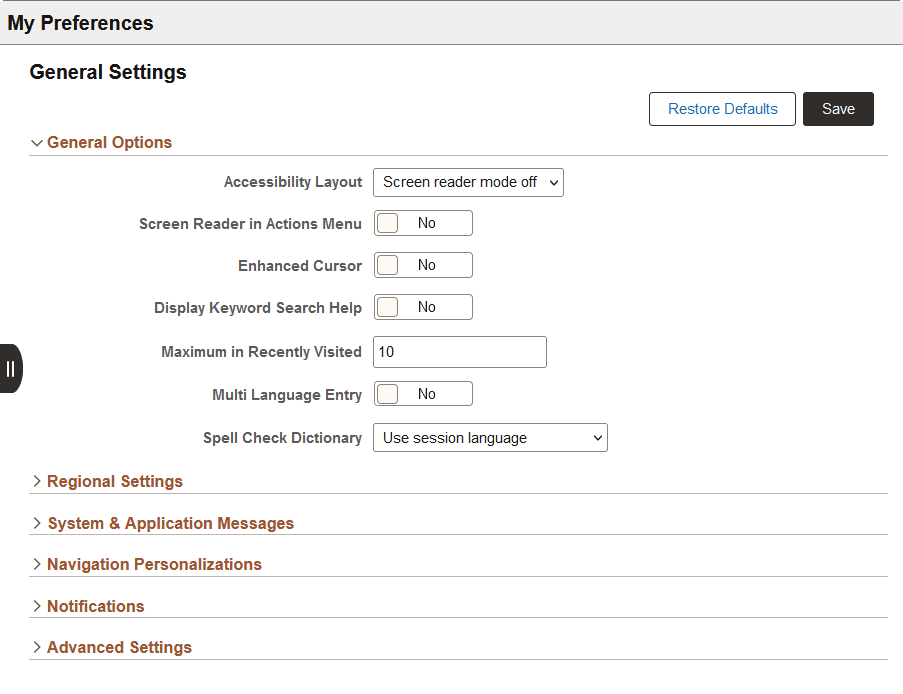Turn on Display Keyword Search Help
Viewport: 903px width, 694px height.
click(423, 307)
